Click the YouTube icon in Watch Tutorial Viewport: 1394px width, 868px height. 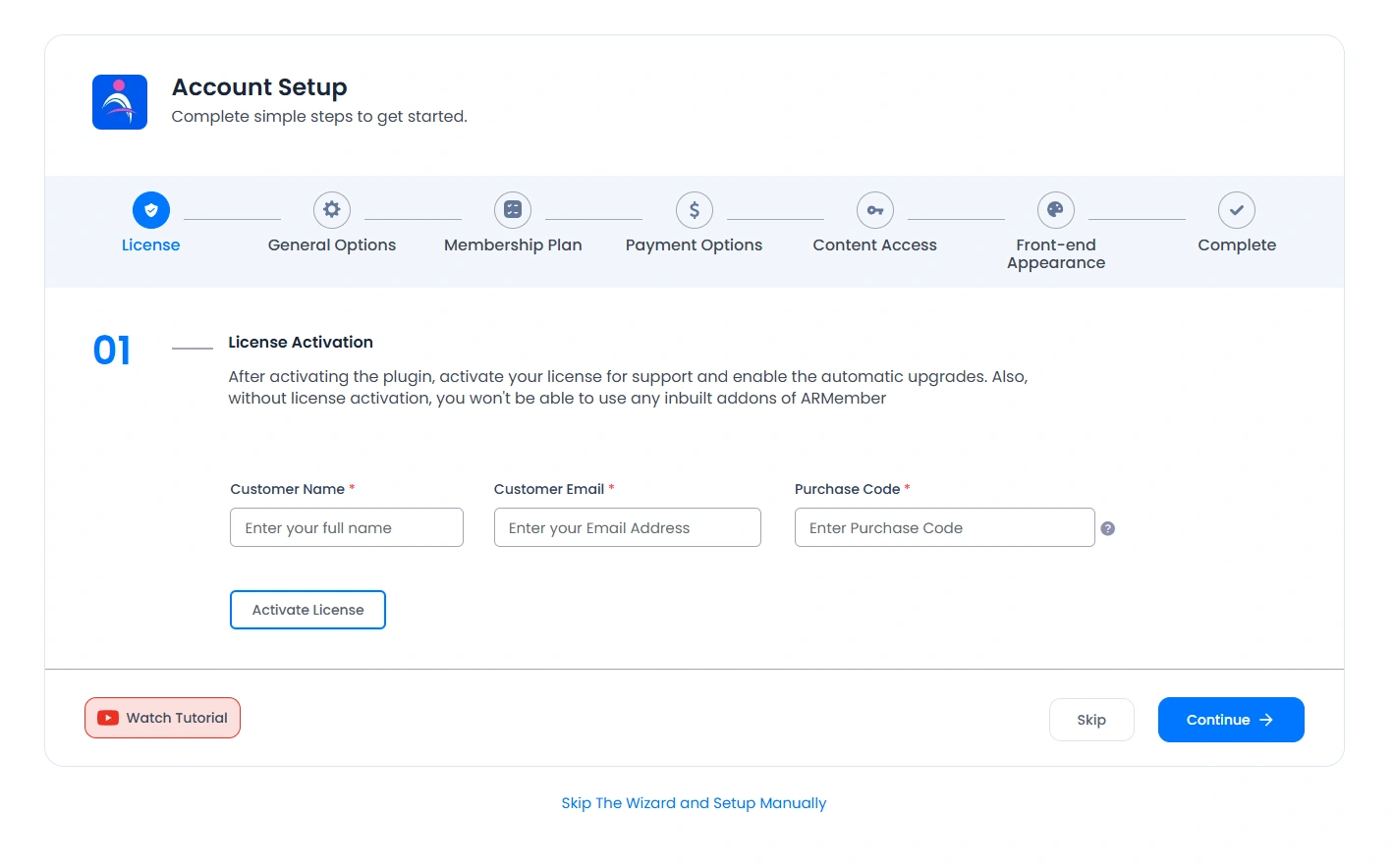tap(108, 718)
